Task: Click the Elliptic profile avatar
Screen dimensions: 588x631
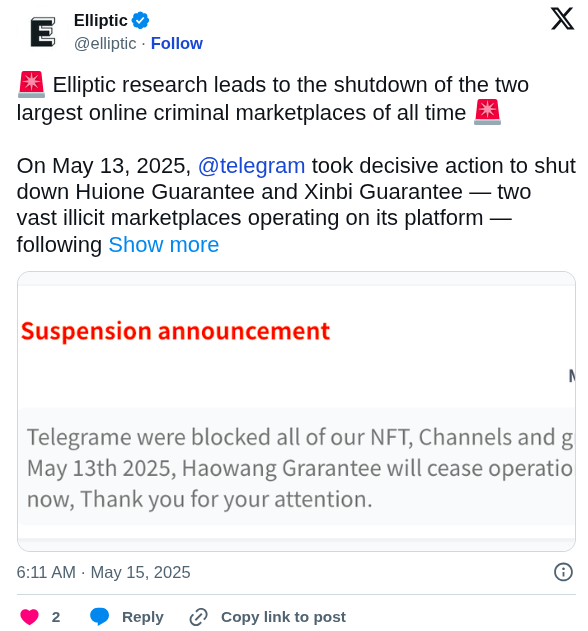Action: click(x=43, y=32)
